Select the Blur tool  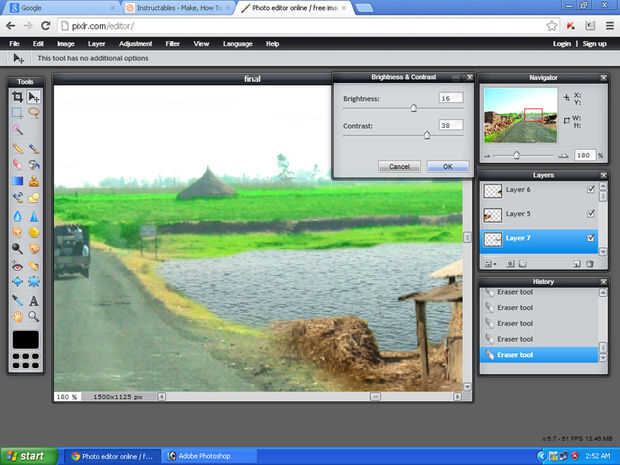coord(17,216)
